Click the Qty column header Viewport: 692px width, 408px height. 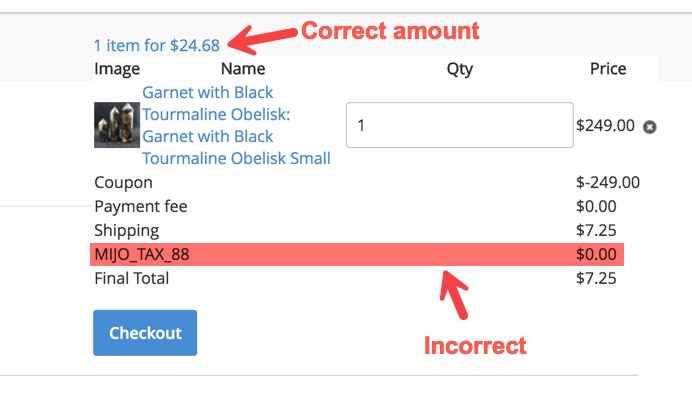click(460, 69)
